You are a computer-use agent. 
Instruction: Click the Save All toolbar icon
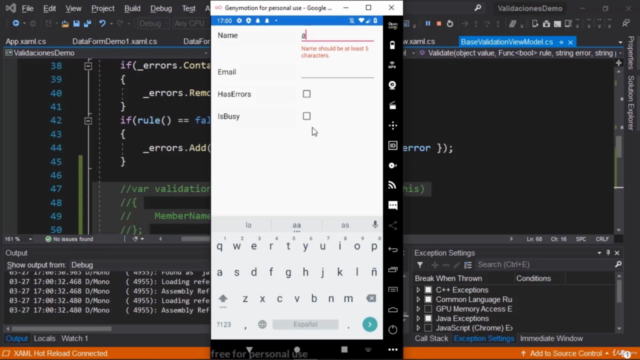pyautogui.click(x=87, y=24)
